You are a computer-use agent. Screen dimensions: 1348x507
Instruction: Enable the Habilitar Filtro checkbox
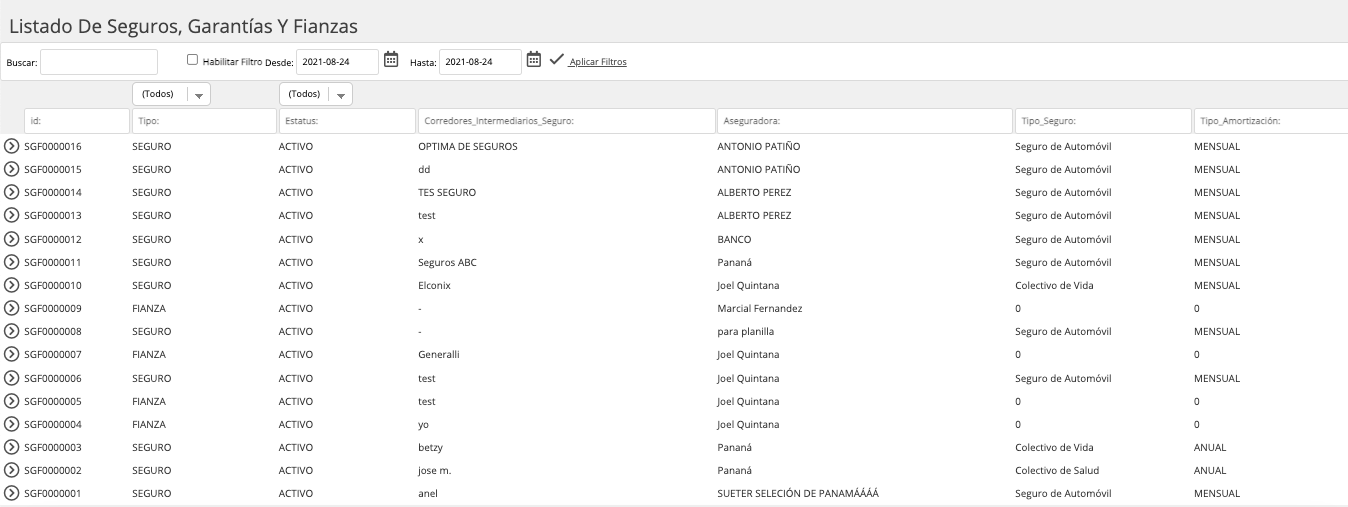(x=193, y=59)
